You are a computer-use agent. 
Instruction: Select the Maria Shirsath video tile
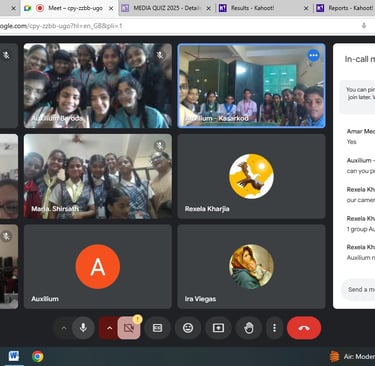pos(98,176)
